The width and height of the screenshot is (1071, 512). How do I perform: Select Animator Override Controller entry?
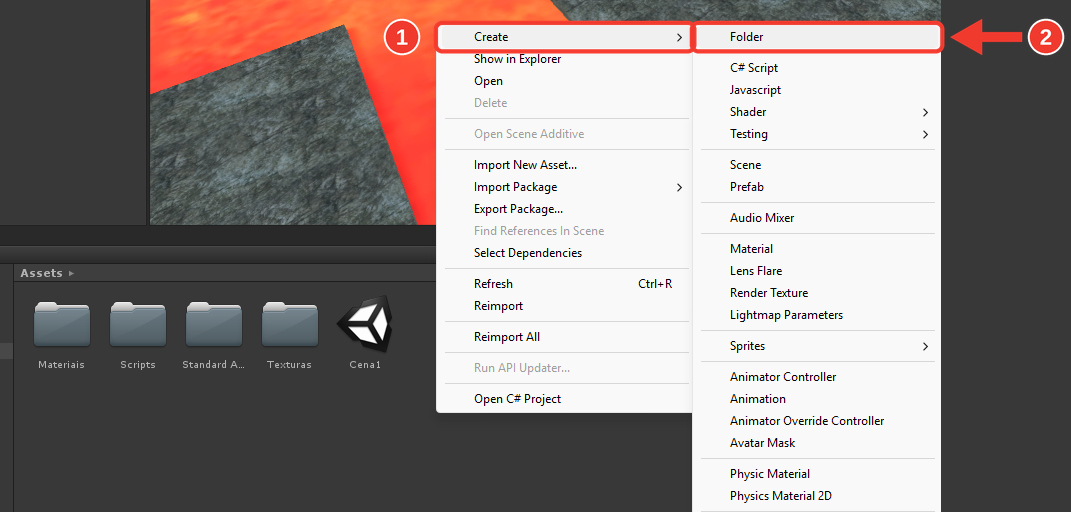coord(817,421)
